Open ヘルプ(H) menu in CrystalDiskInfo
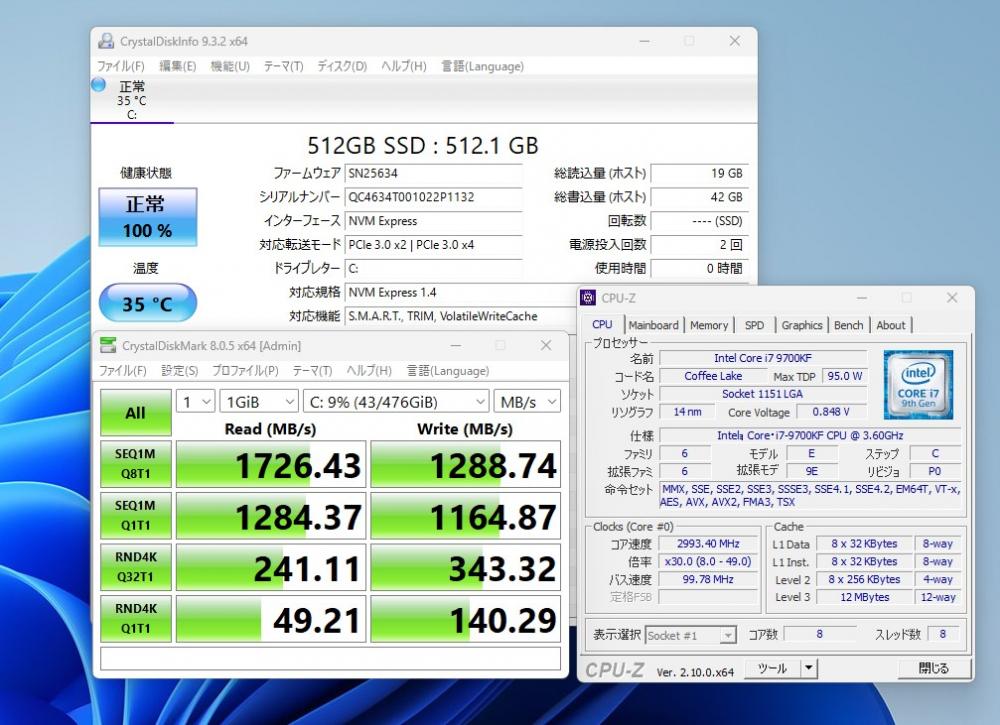This screenshot has width=1000, height=725. pos(404,66)
